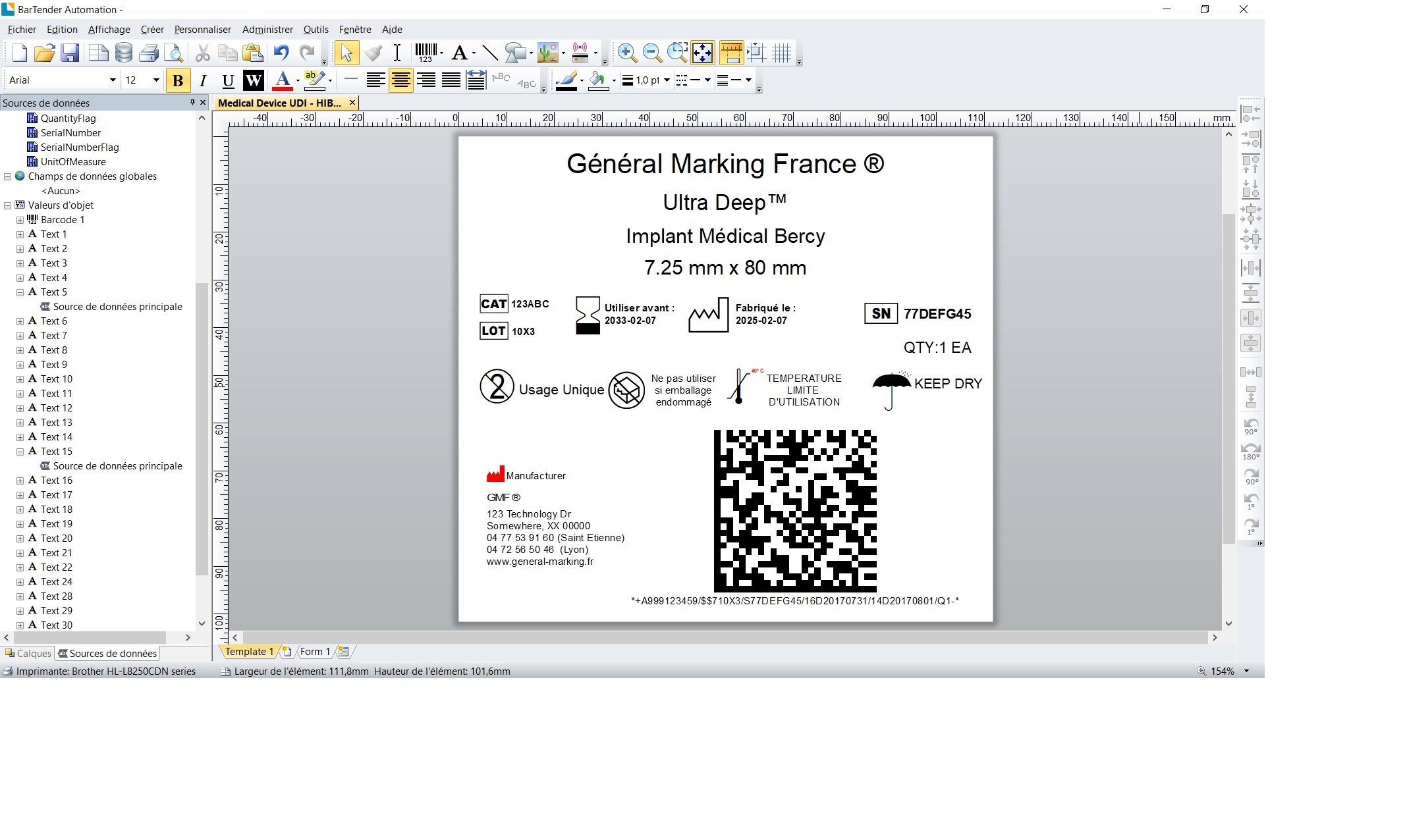Screen dimensions: 1405x840
Task: Select the text object A tool
Action: pyautogui.click(x=460, y=53)
